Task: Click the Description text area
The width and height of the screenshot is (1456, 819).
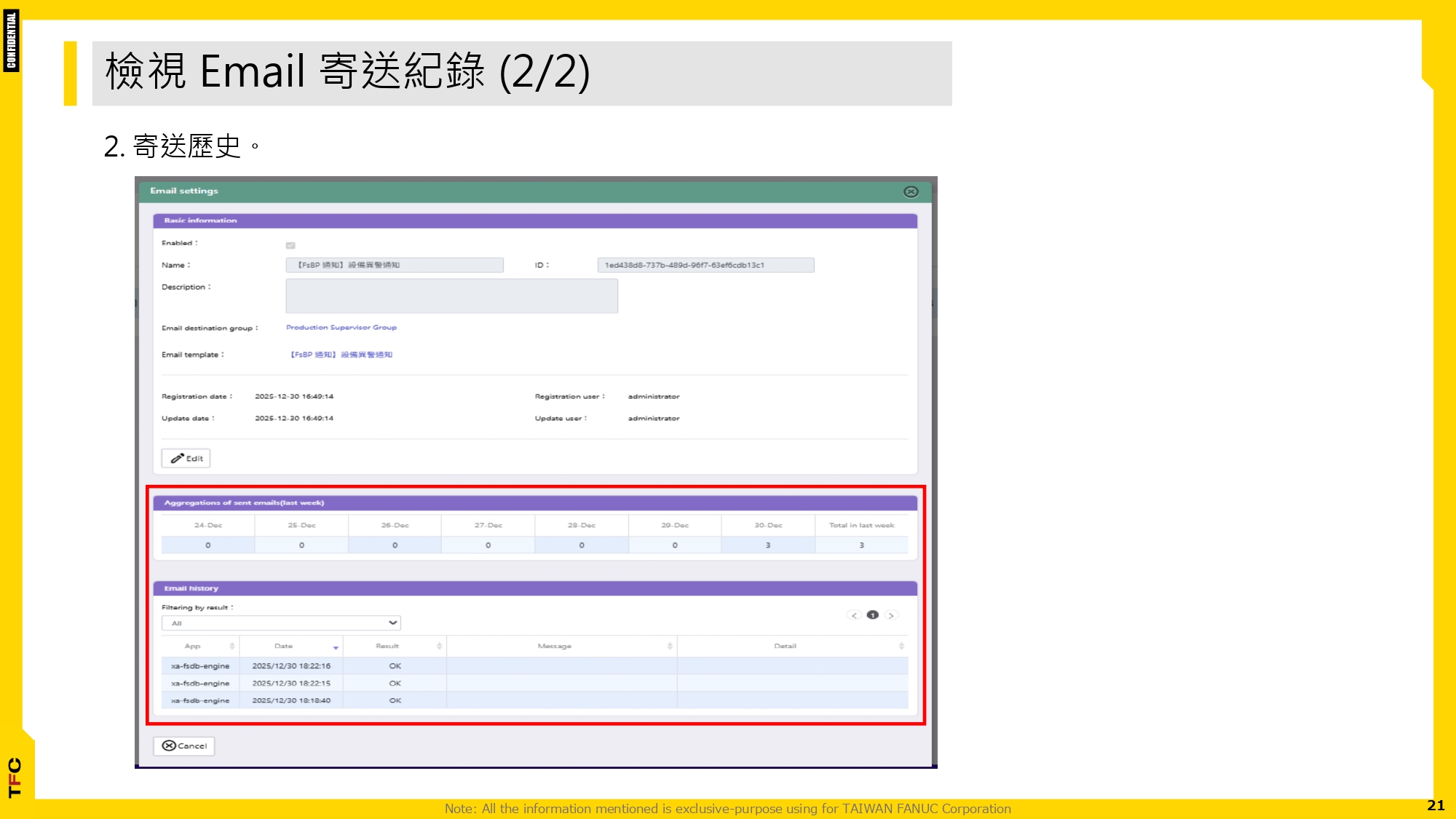Action: click(x=451, y=295)
